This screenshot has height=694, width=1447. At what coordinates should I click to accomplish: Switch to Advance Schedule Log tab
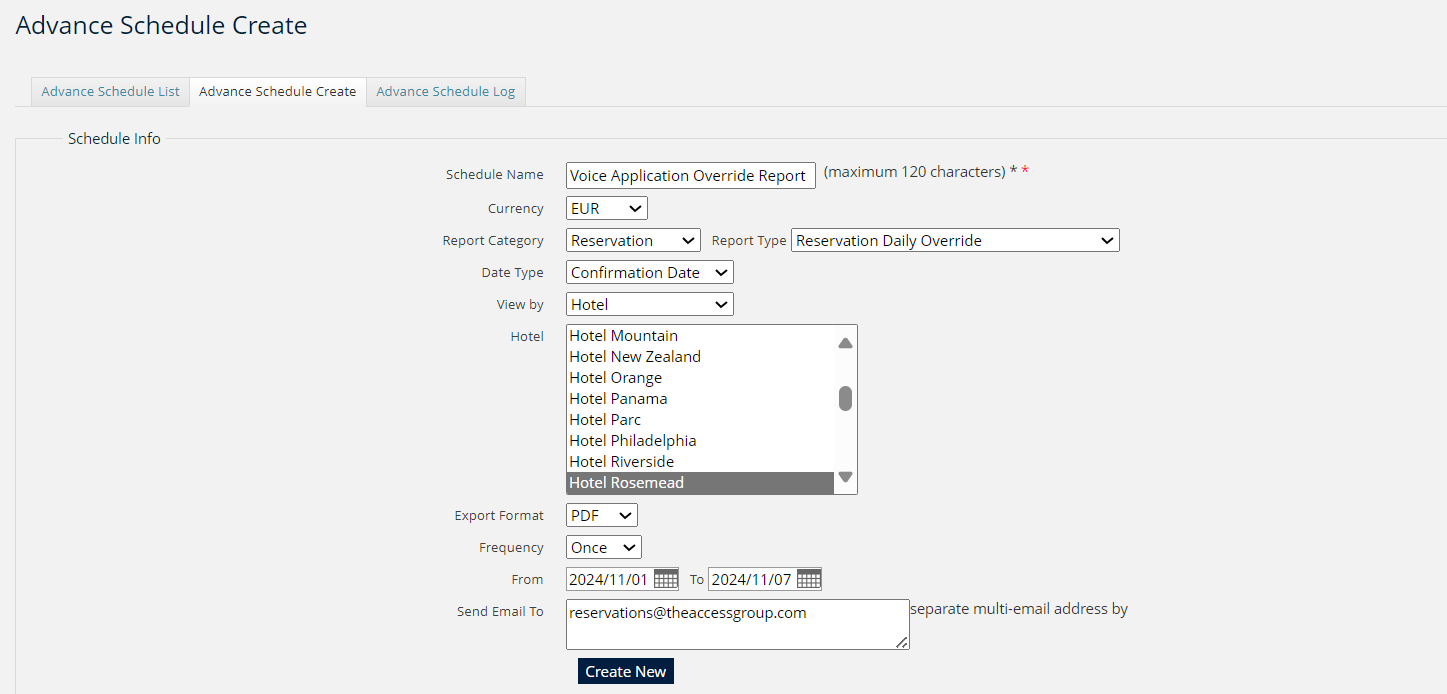click(x=446, y=91)
